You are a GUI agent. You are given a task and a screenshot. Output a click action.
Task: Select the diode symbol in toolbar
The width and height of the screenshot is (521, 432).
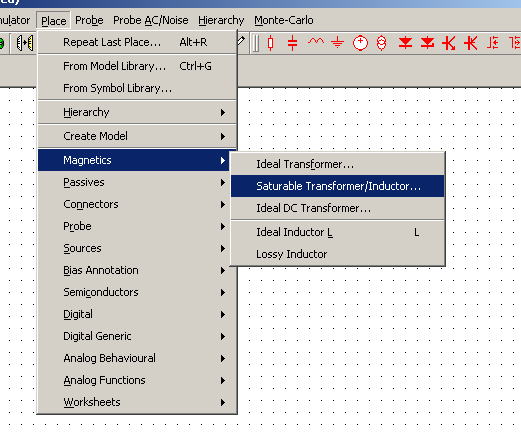[x=405, y=42]
